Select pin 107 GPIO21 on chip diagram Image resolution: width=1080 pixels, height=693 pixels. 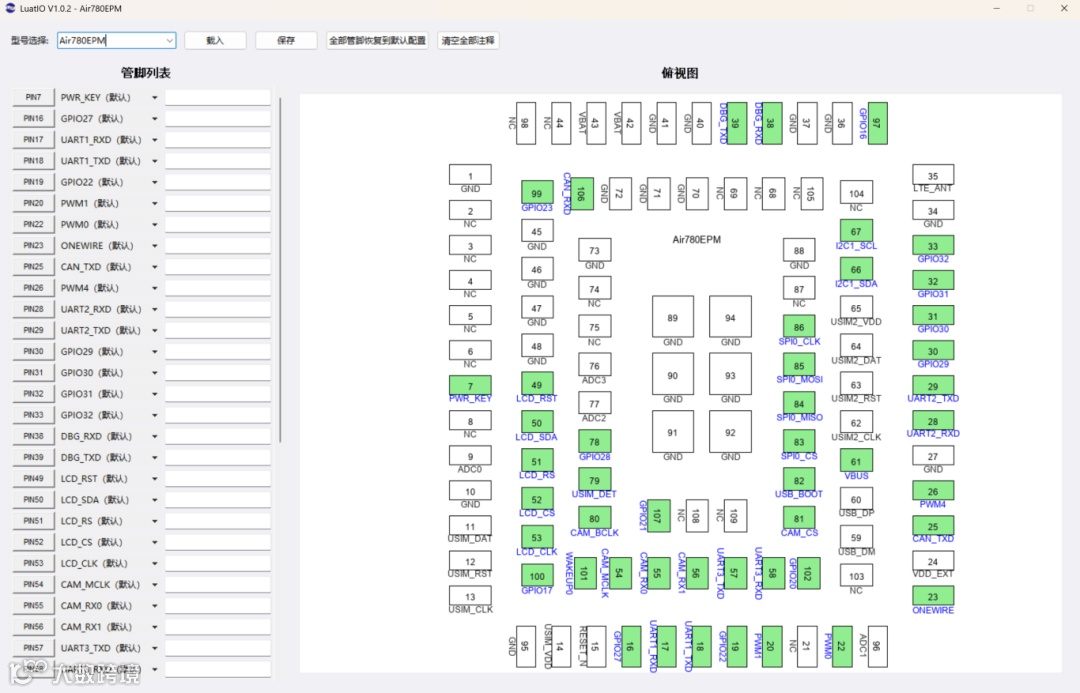(x=659, y=515)
